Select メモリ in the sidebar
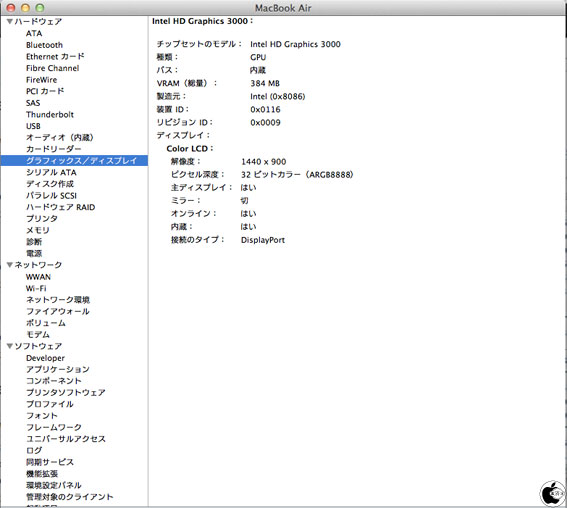 point(38,230)
